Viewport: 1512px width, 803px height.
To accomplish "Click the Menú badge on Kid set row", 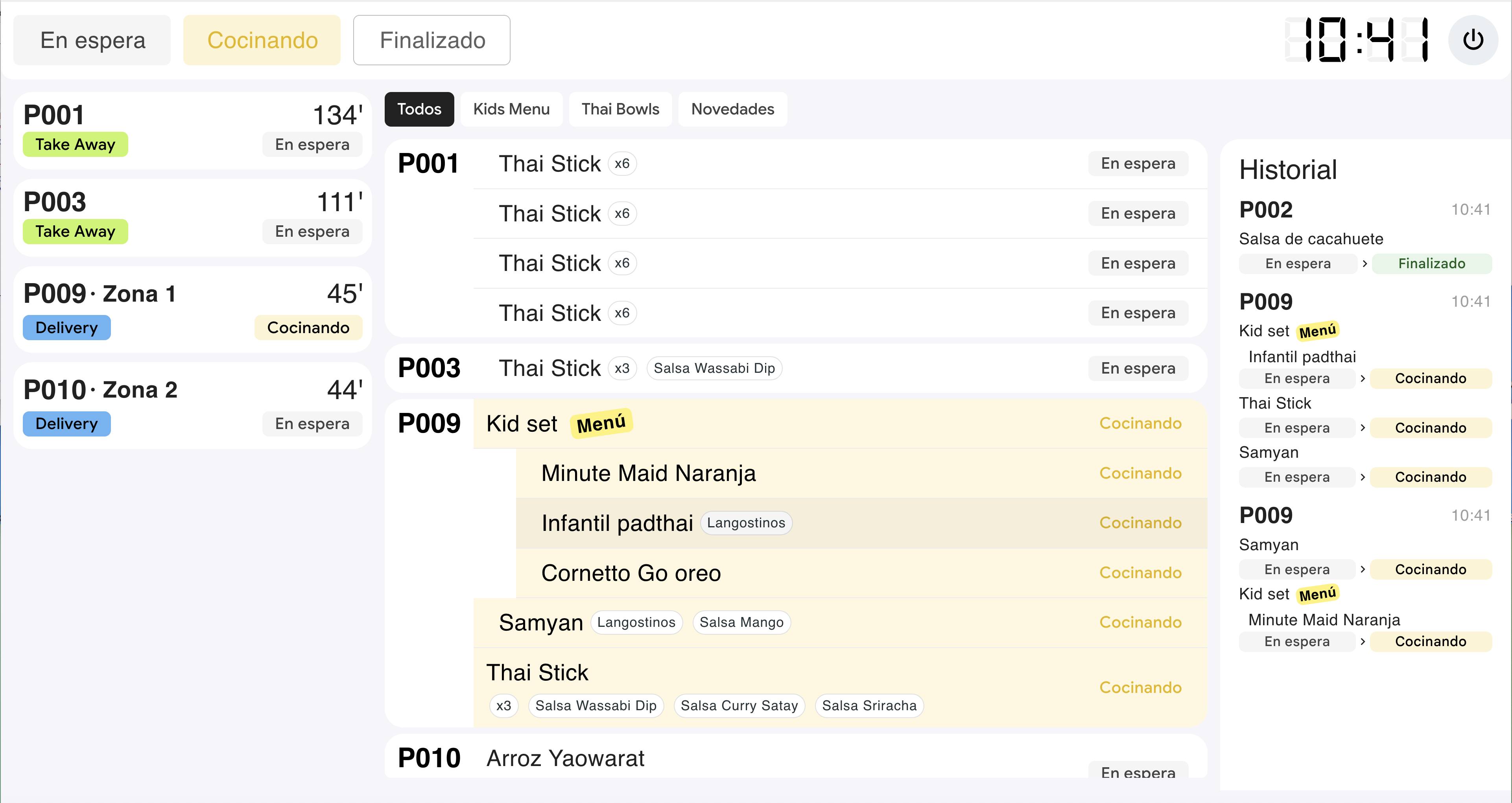I will tap(601, 423).
